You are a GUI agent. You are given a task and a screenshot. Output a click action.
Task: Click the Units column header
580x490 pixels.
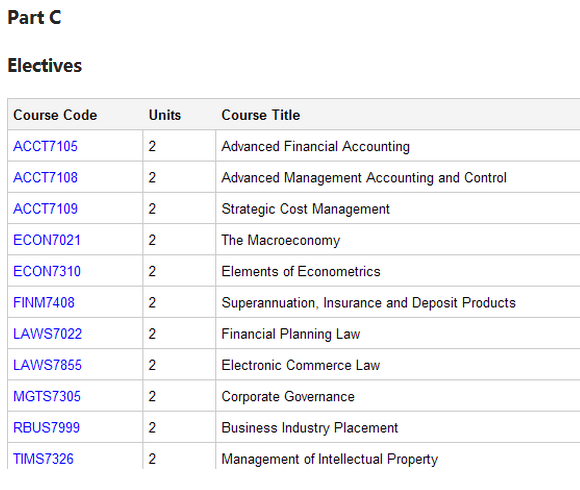point(165,115)
